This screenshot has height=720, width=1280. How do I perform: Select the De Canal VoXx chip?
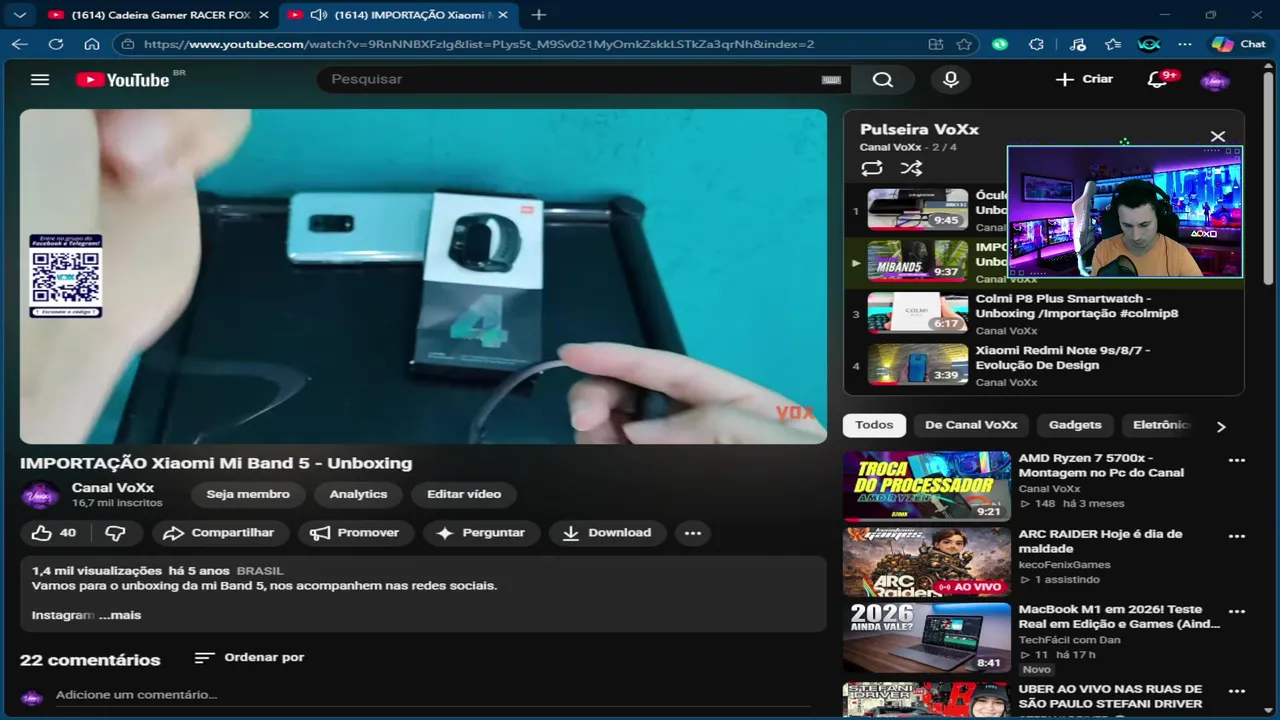pyautogui.click(x=971, y=425)
